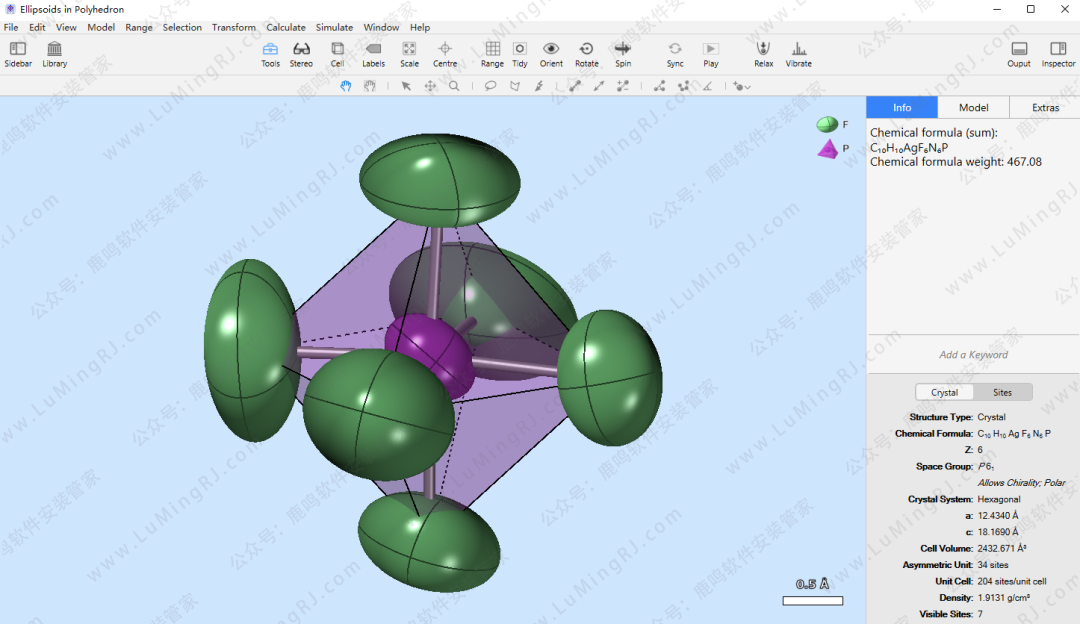Click the Cell toolbar icon
1080x624 pixels.
[x=337, y=54]
